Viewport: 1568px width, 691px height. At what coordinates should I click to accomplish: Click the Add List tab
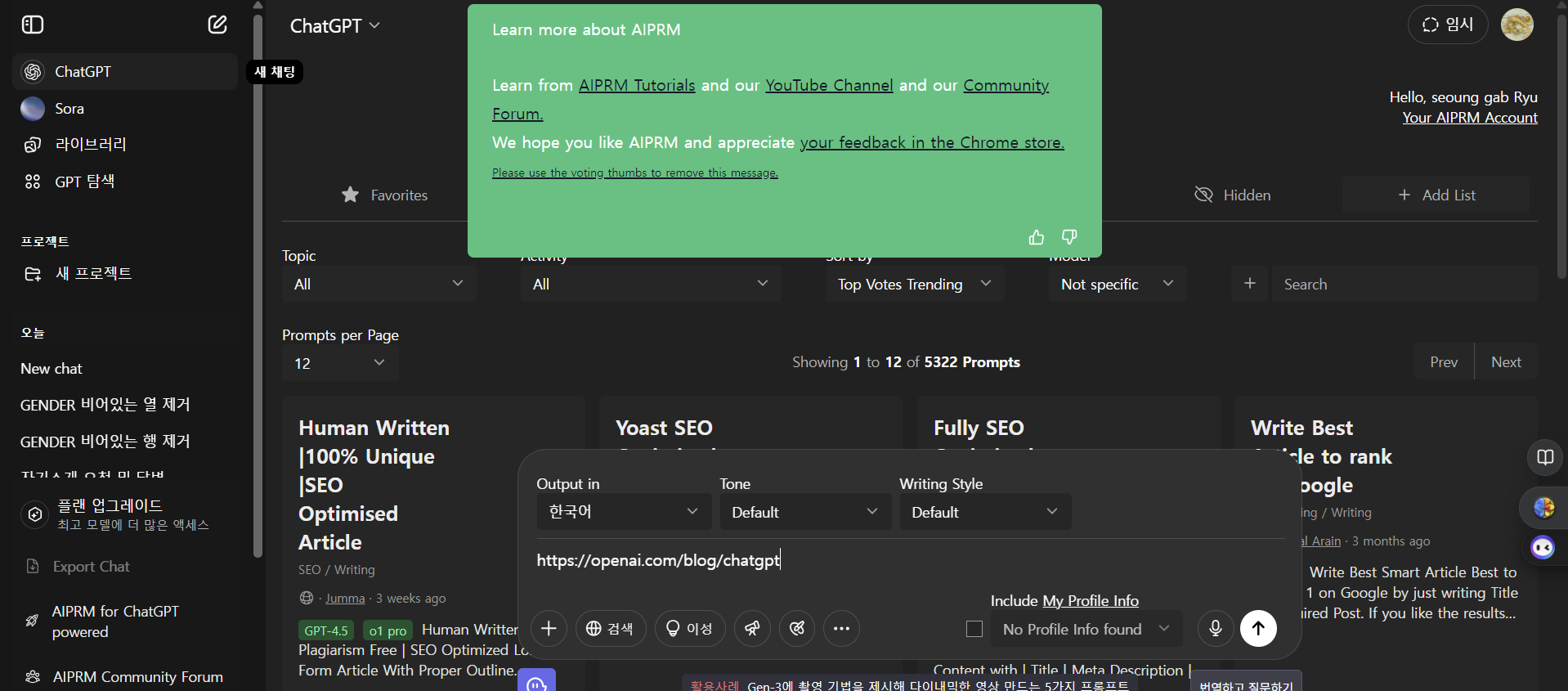coord(1436,195)
